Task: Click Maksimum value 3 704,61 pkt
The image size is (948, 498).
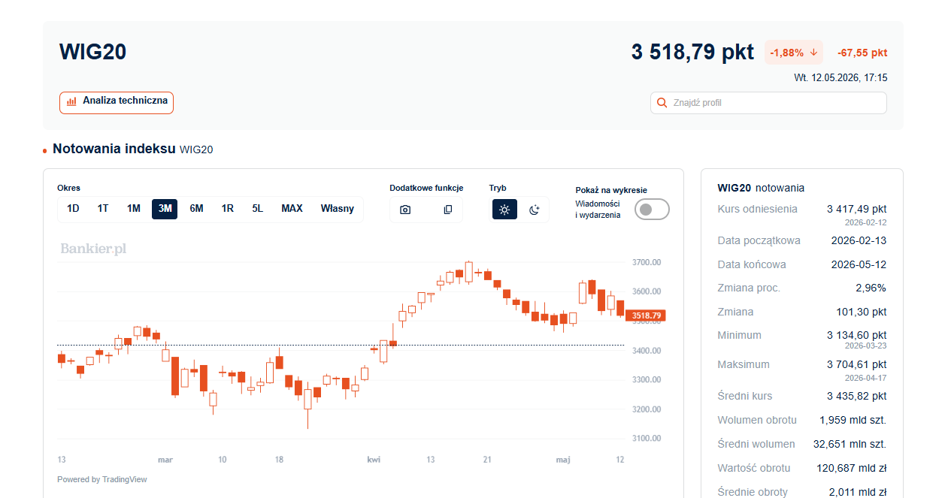Action: pos(856,364)
